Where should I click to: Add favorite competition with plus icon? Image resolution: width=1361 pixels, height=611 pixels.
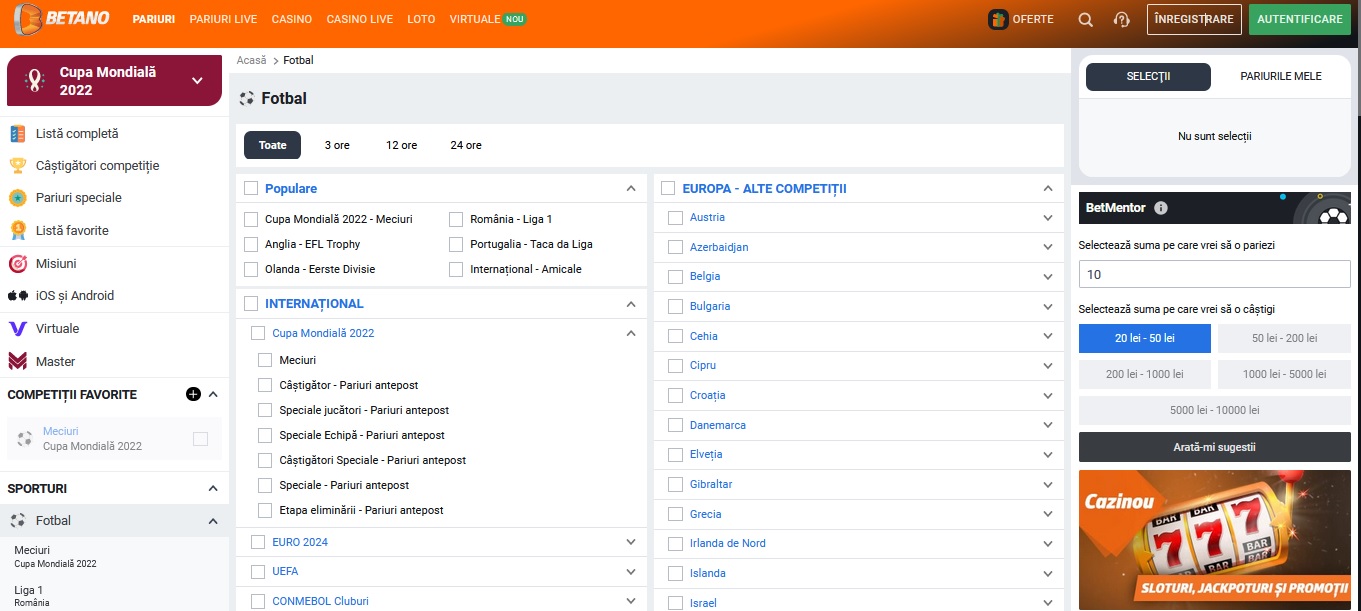click(x=193, y=394)
